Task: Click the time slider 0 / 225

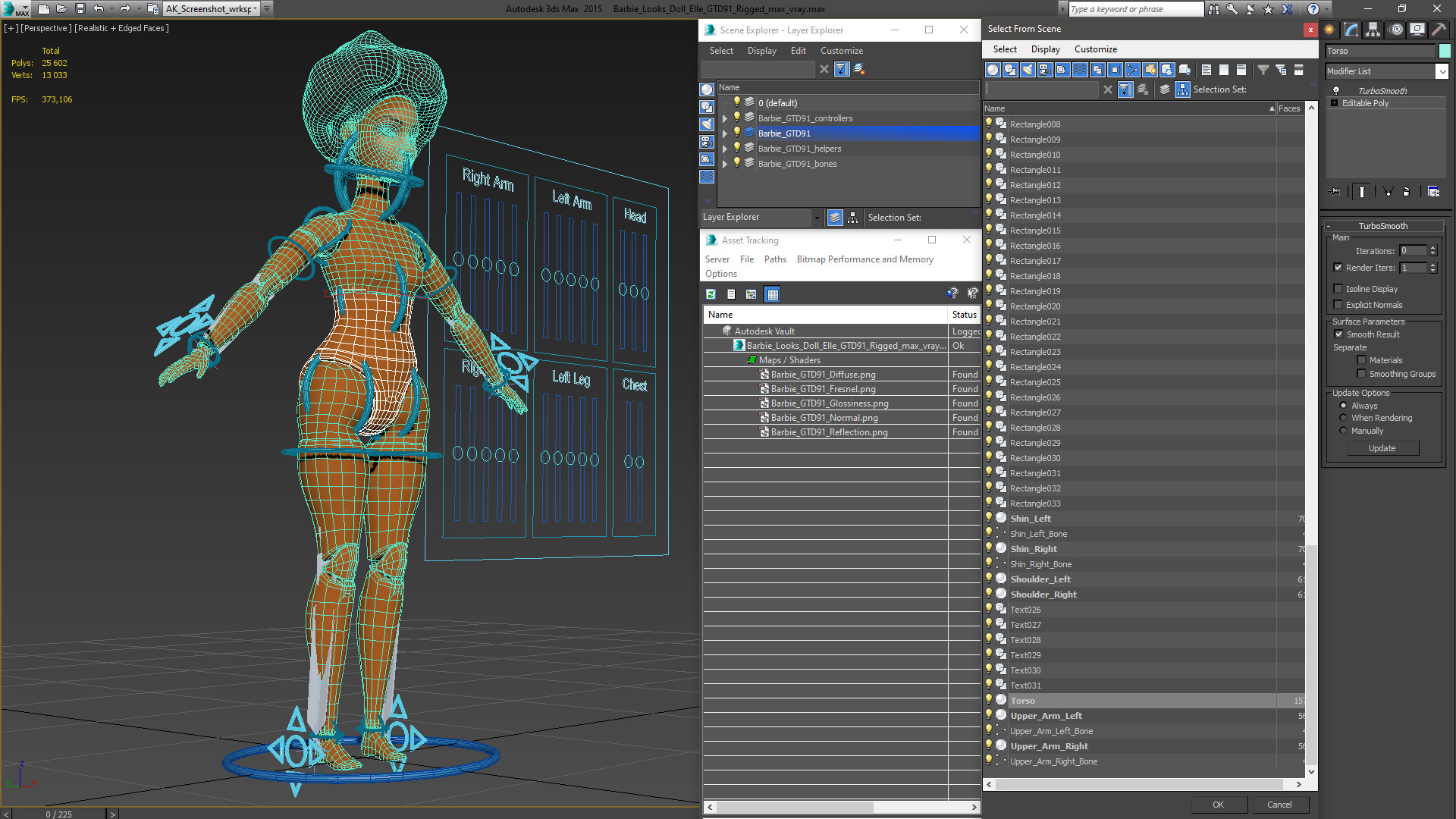Action: (x=59, y=814)
